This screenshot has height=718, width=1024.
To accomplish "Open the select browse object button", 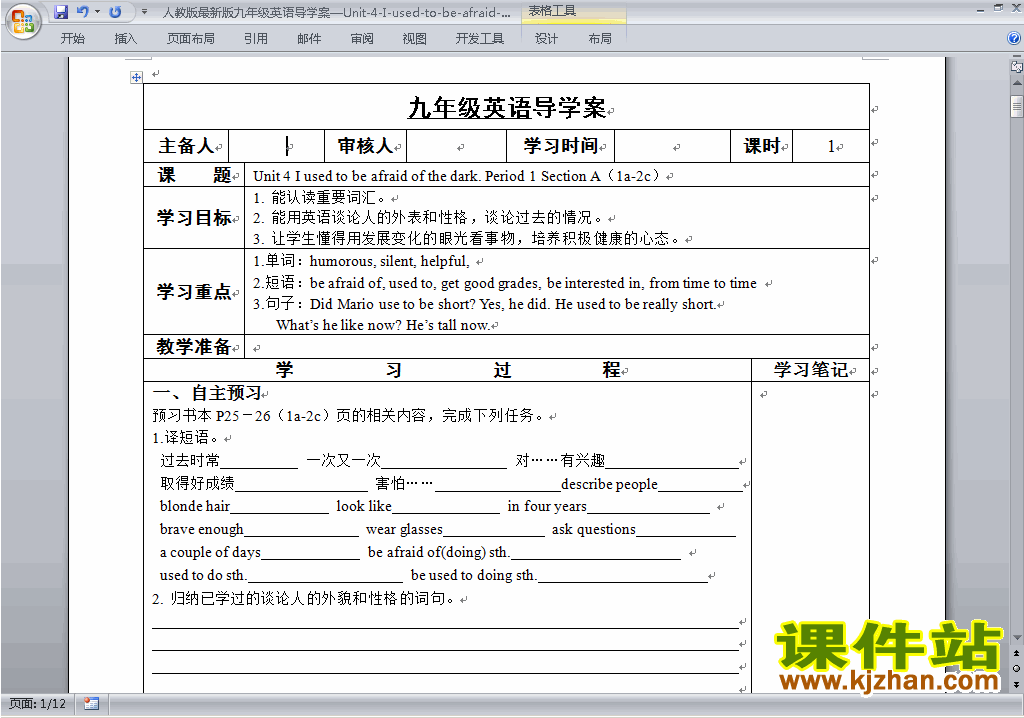I will pyautogui.click(x=1017, y=668).
